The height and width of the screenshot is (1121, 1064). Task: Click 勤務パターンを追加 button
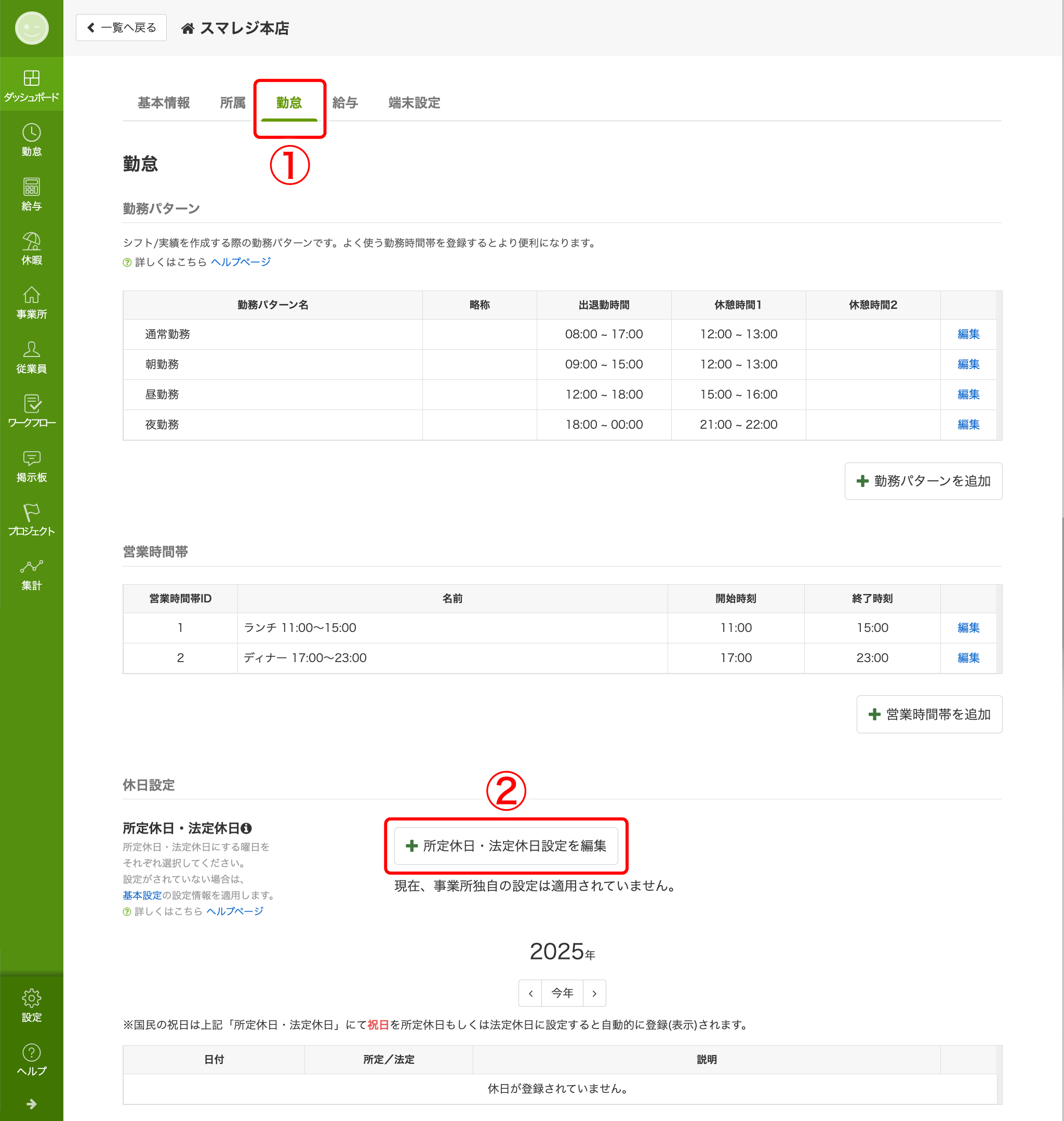coord(923,481)
